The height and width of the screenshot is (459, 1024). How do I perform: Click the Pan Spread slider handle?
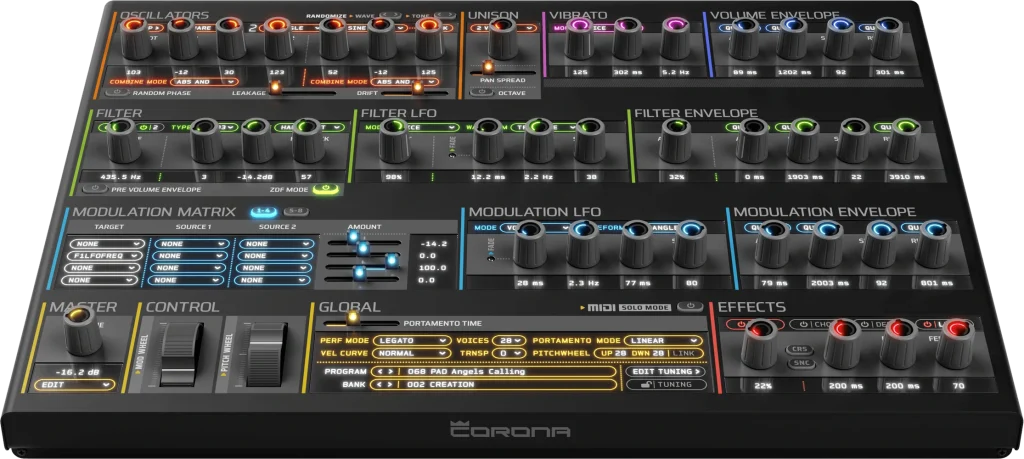[x=487, y=67]
